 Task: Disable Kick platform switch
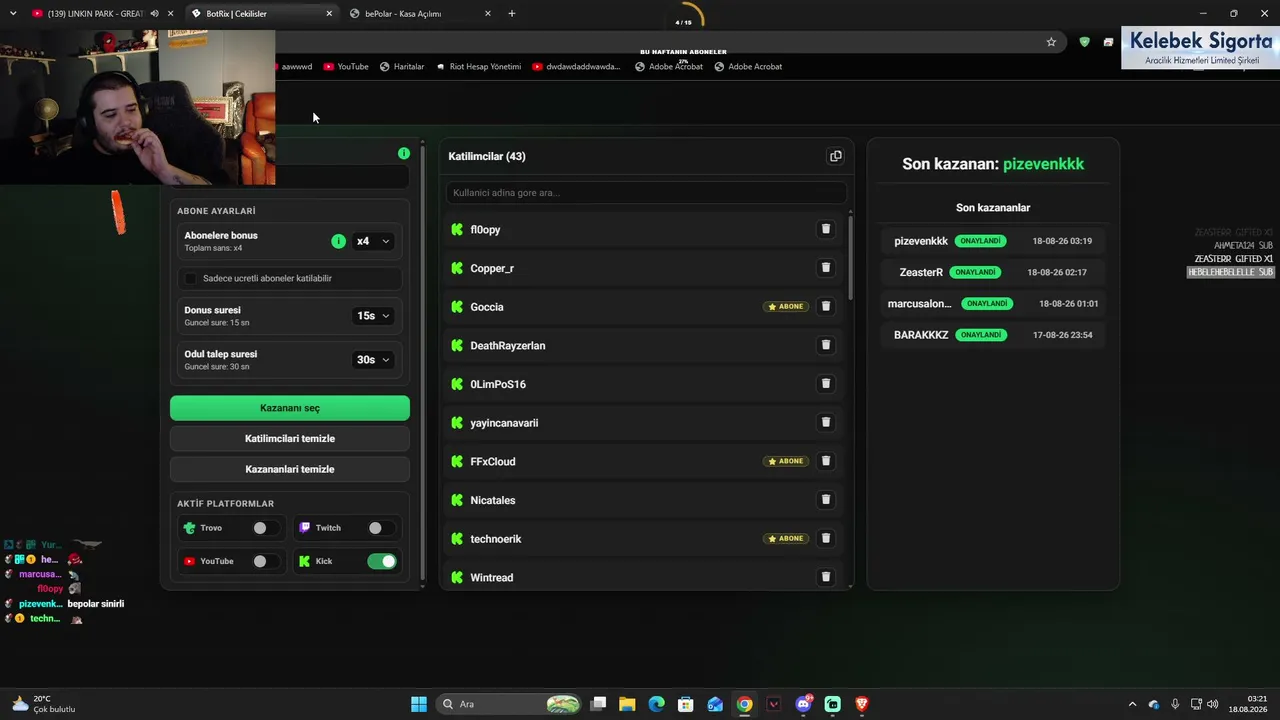click(382, 561)
